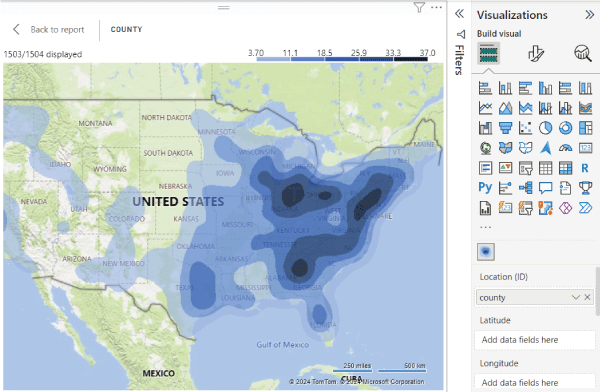
Task: Select the Q&A speech bubble visual
Action: tap(546, 188)
